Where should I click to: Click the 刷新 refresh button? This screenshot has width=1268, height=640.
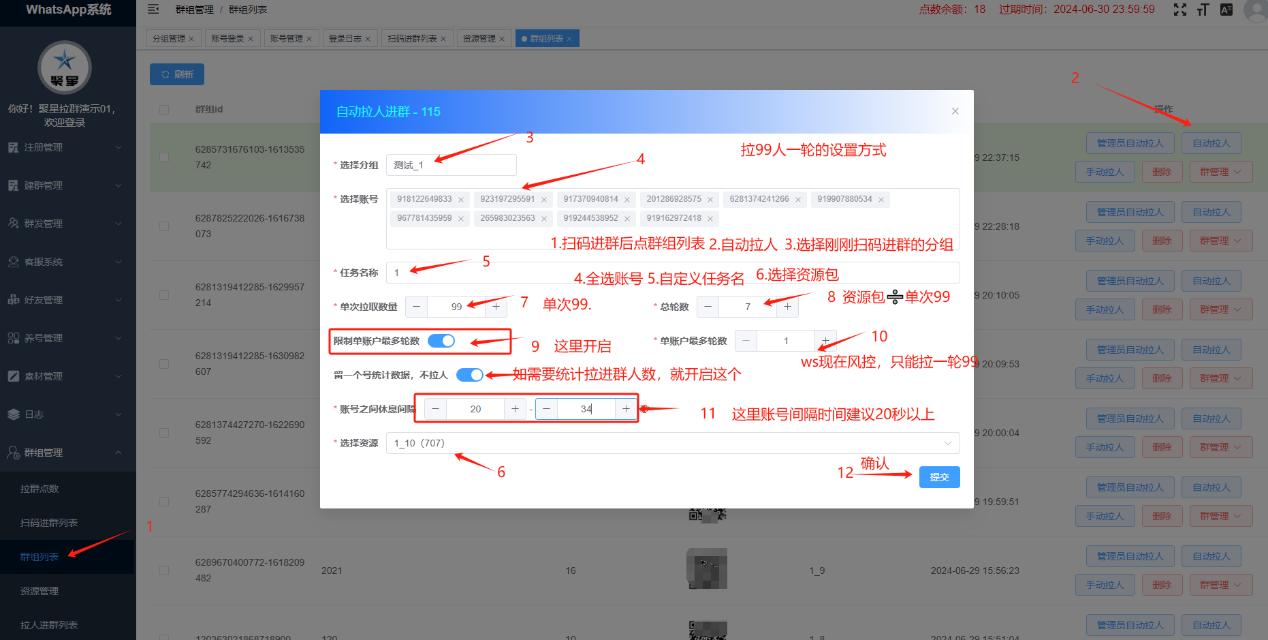[x=177, y=74]
